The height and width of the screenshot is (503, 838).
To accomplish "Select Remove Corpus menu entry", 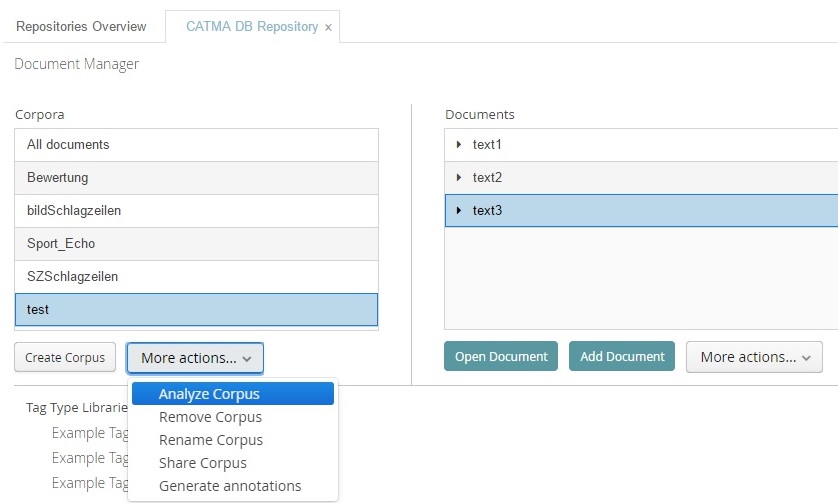I will (x=210, y=417).
